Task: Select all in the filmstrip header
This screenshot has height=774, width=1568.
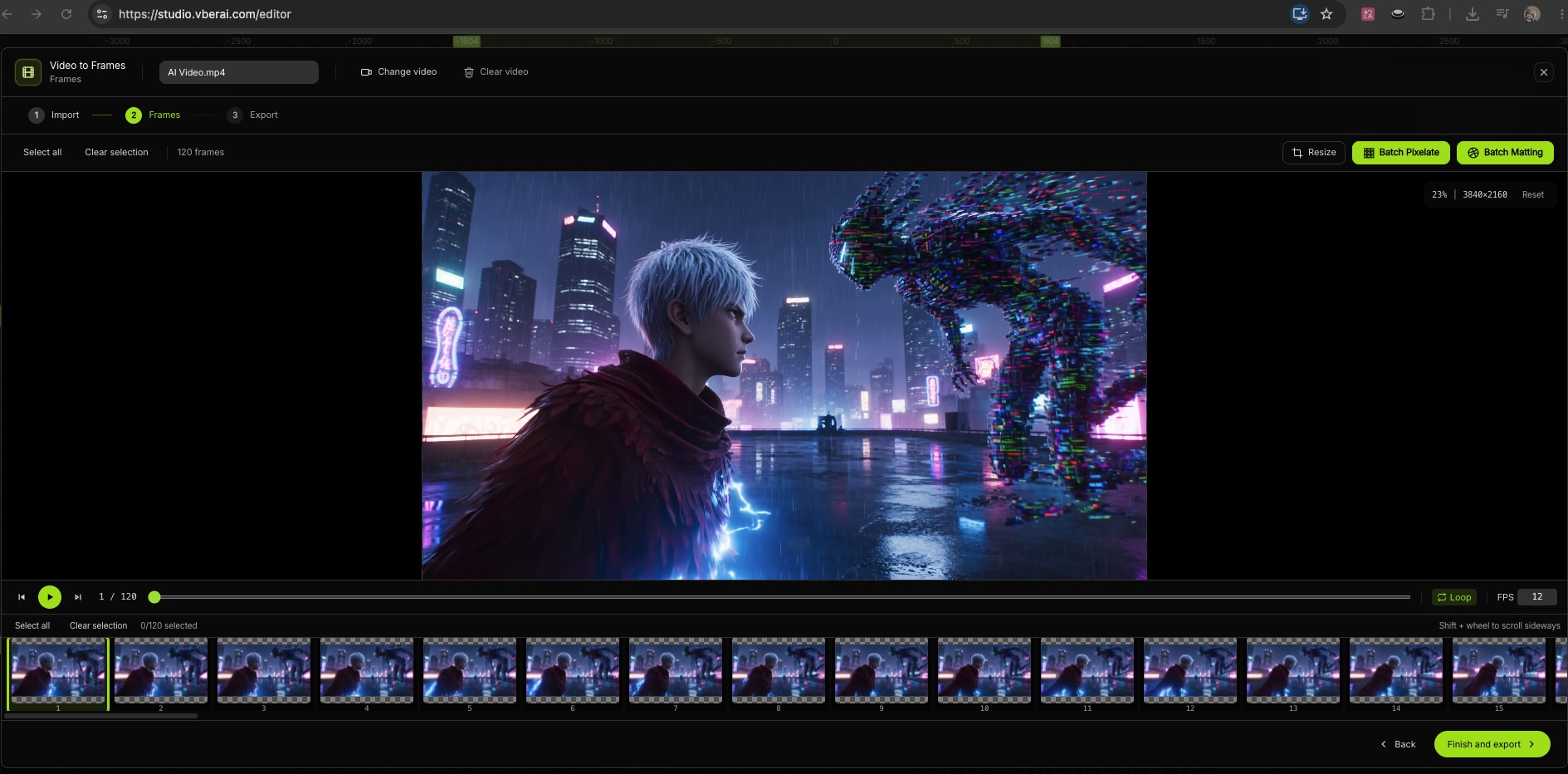Action: pos(32,626)
